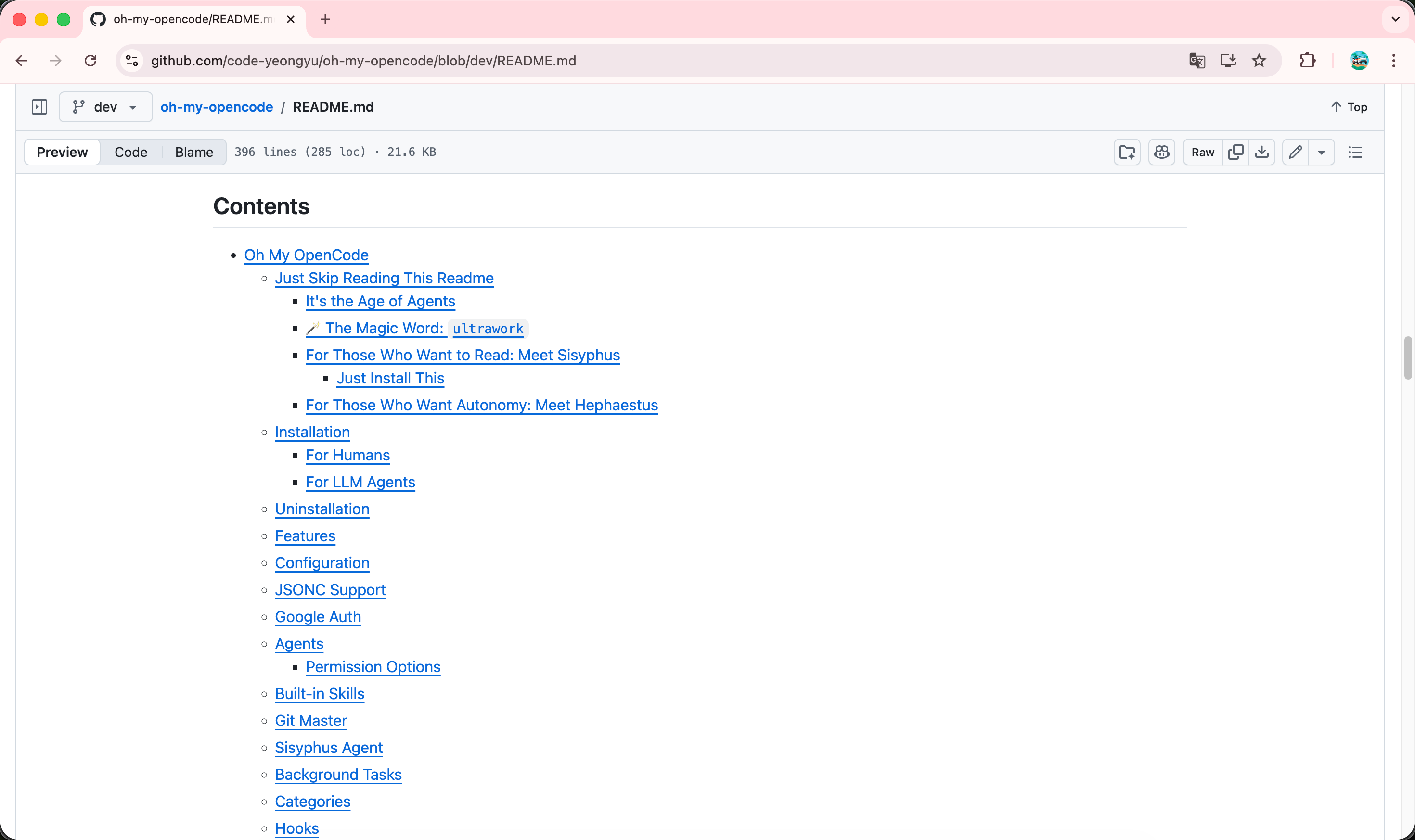Screen dimensions: 1415x840
Task: Click the pencil edit file icon
Action: pyautogui.click(x=1295, y=152)
